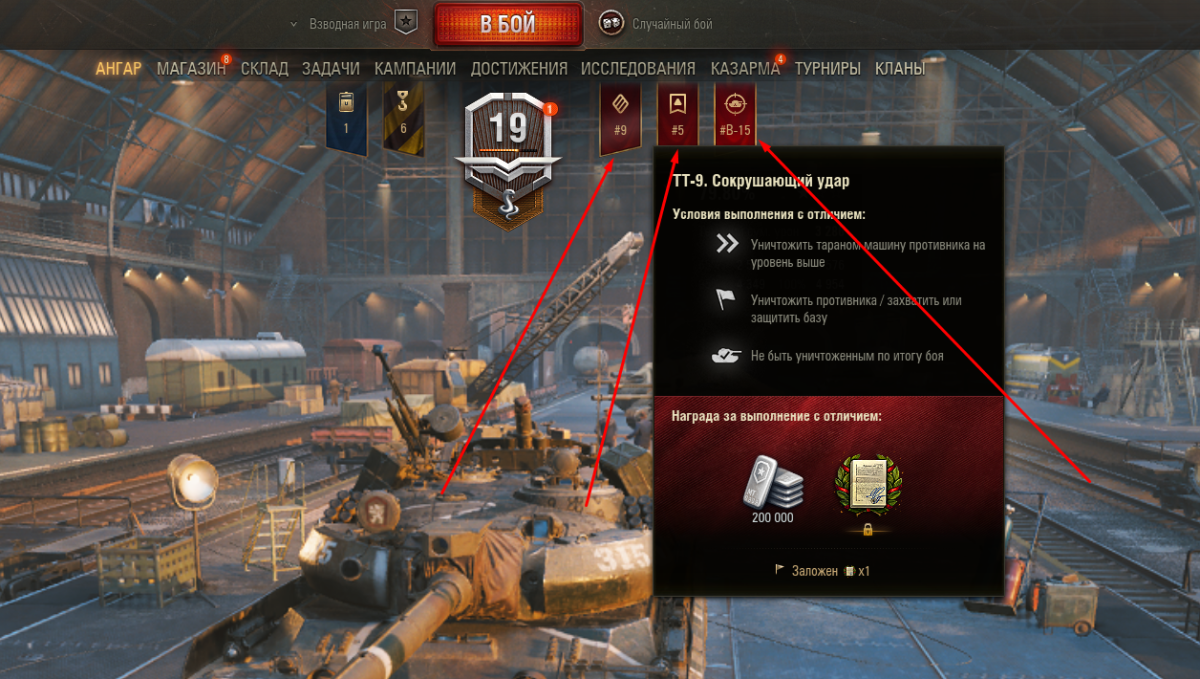Open the level 19 battle pass emblem
1200x679 pixels.
508,160
